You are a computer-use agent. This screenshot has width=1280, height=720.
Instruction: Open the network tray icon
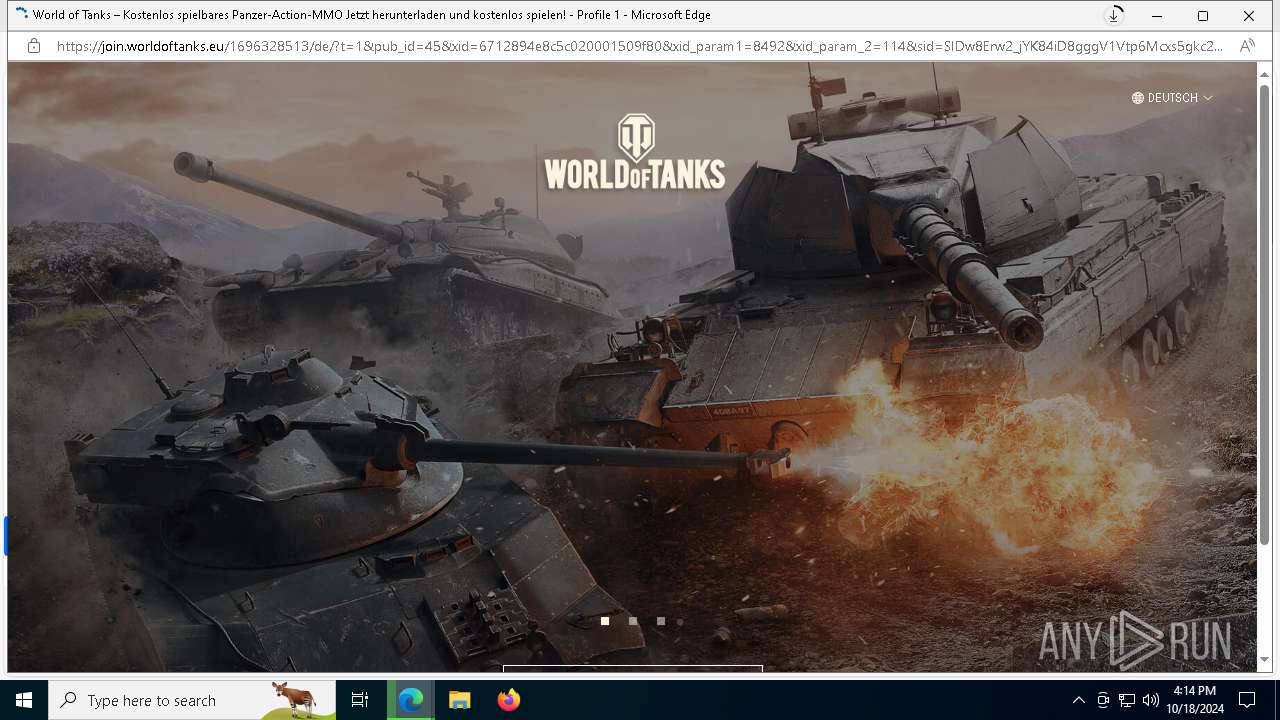1127,700
